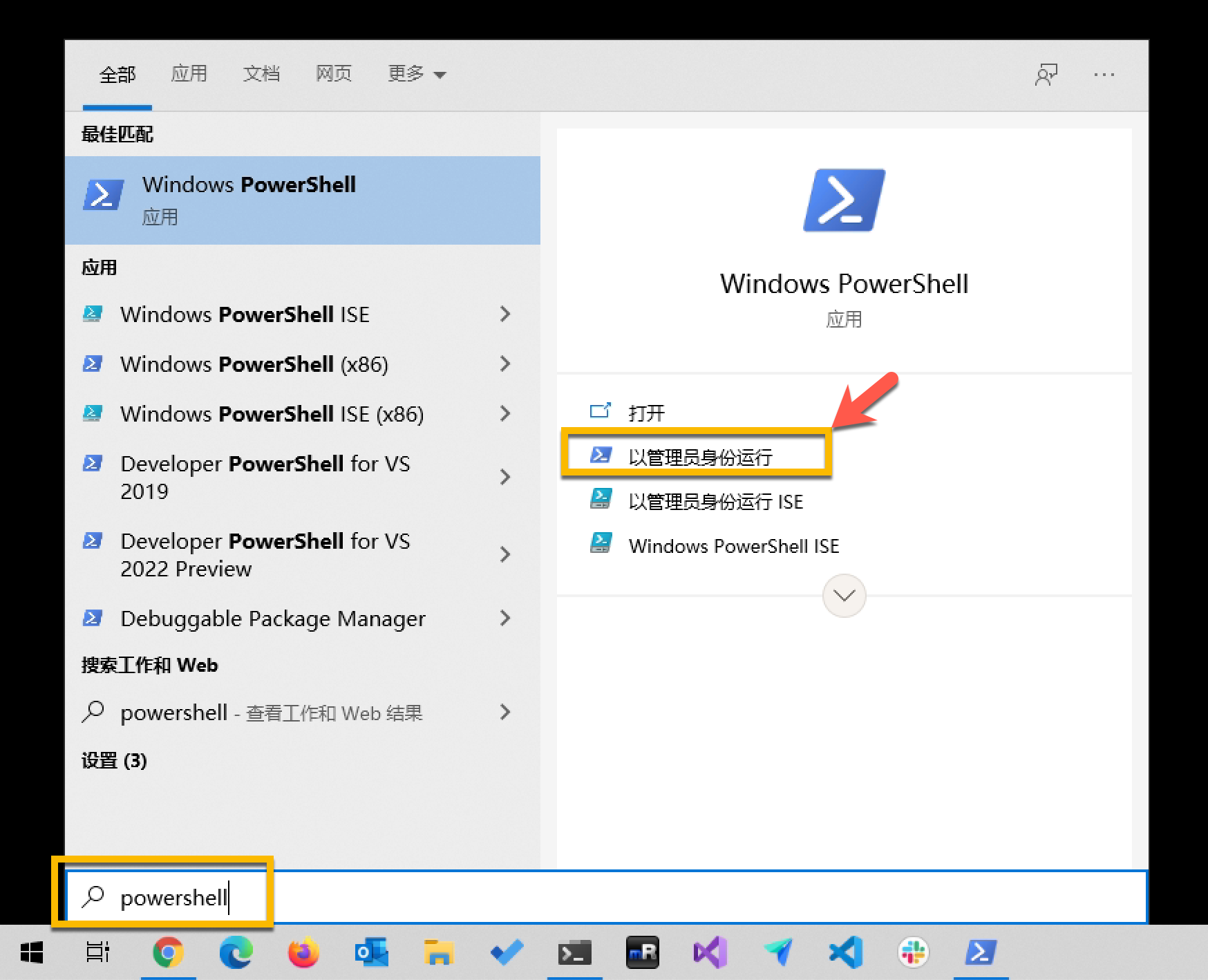
Task: Open the three-dots options menu
Action: click(x=1104, y=75)
